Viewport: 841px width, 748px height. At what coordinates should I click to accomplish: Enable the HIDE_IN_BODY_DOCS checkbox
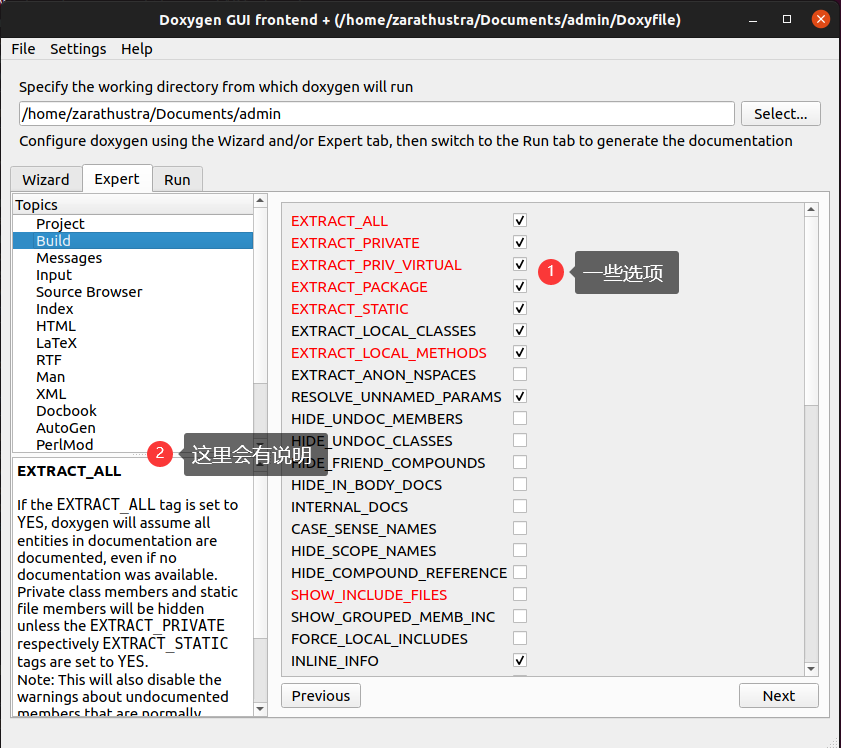point(519,484)
